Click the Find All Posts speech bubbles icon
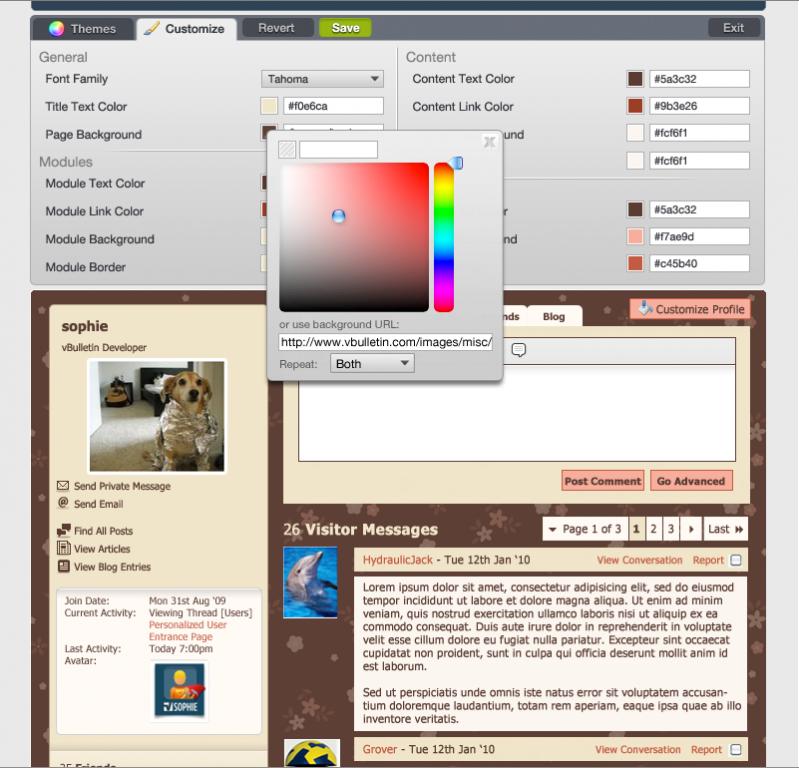This screenshot has width=799, height=768. [x=64, y=531]
